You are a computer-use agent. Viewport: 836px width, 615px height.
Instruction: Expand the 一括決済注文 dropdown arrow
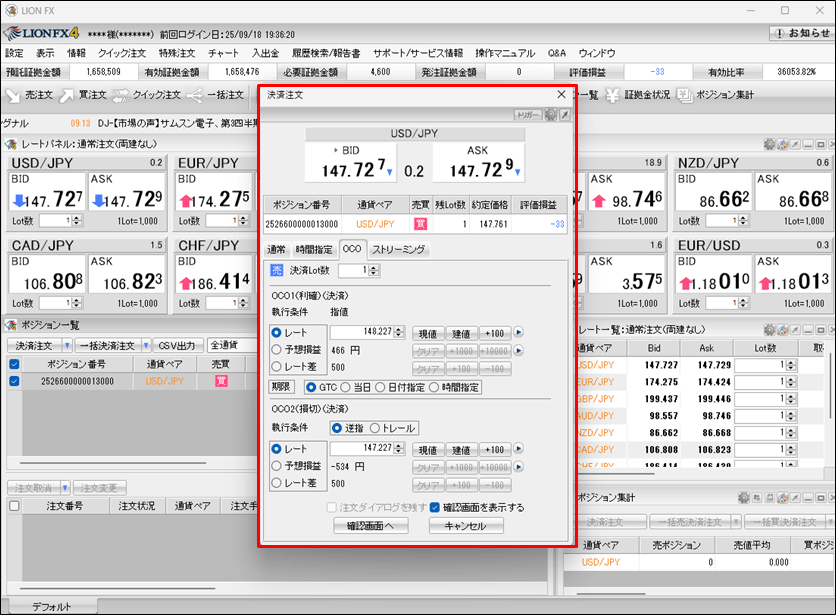pyautogui.click(x=146, y=345)
